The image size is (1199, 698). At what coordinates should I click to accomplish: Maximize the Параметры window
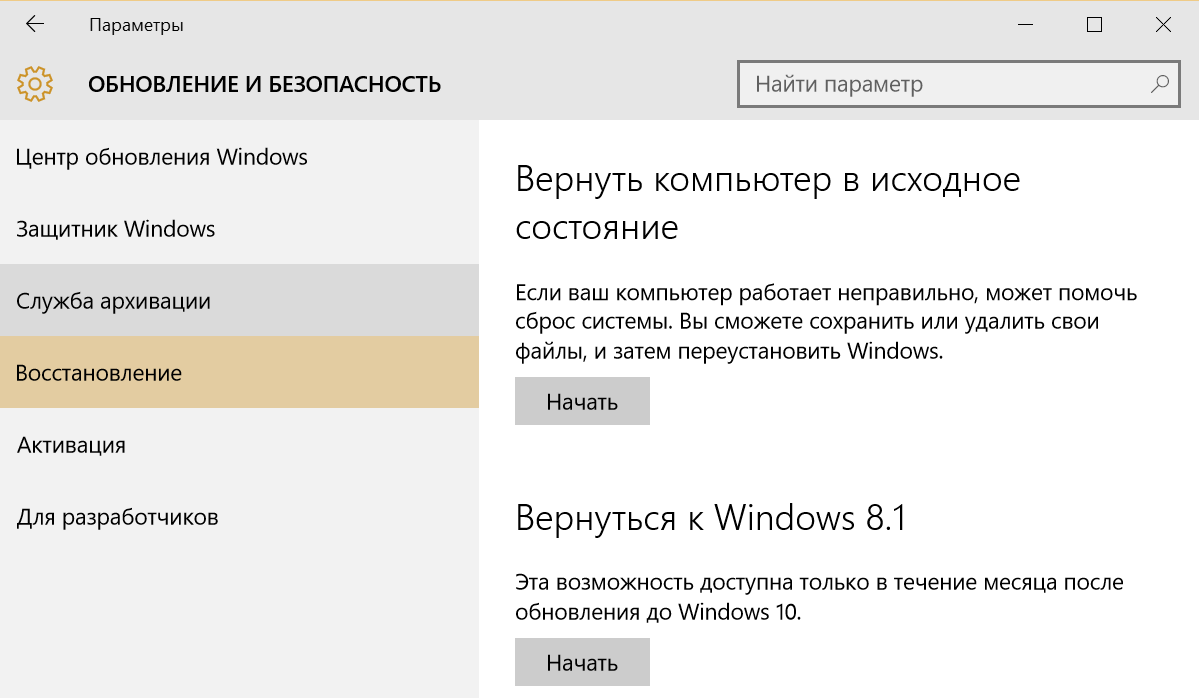coord(1094,24)
